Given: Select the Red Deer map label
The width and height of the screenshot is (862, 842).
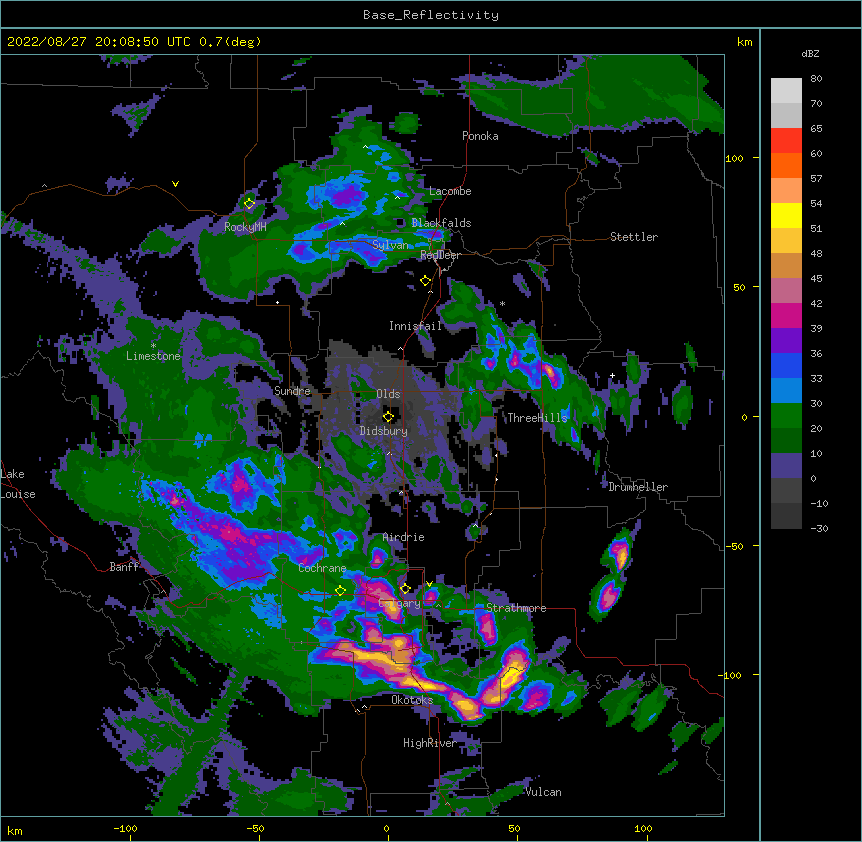Looking at the screenshot, I should click(440, 255).
